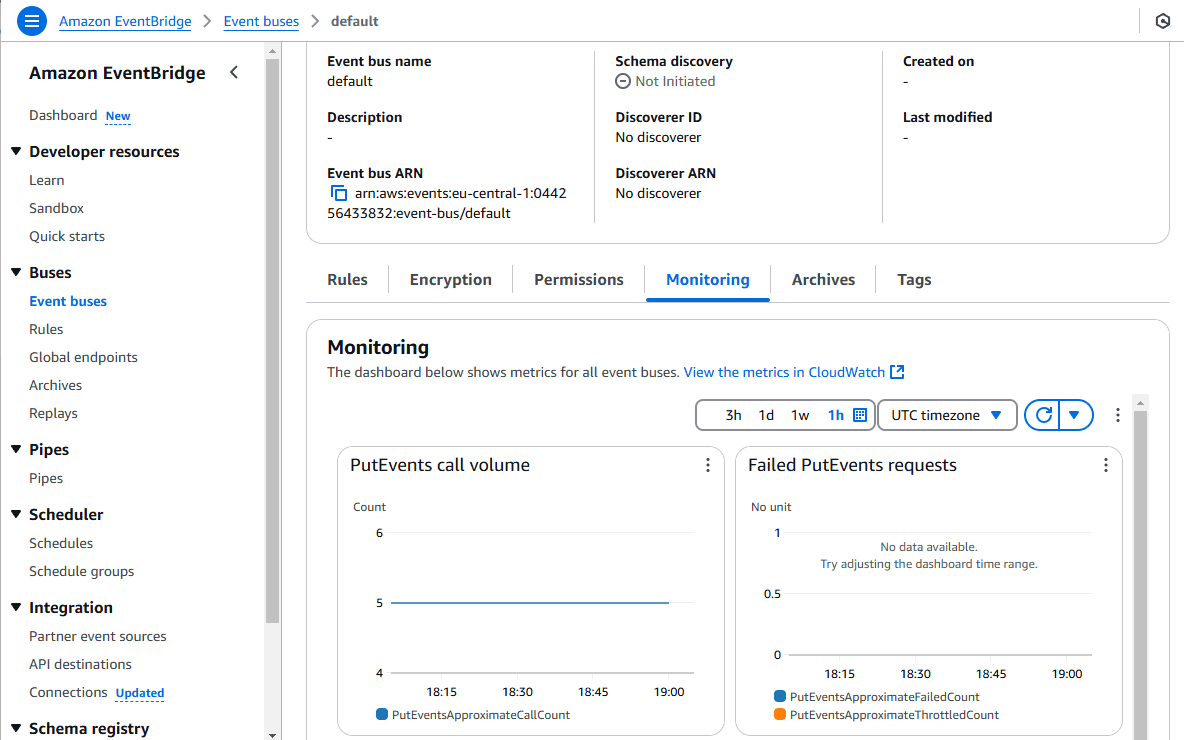Open View the metrics in CloudWatch link

pos(784,372)
